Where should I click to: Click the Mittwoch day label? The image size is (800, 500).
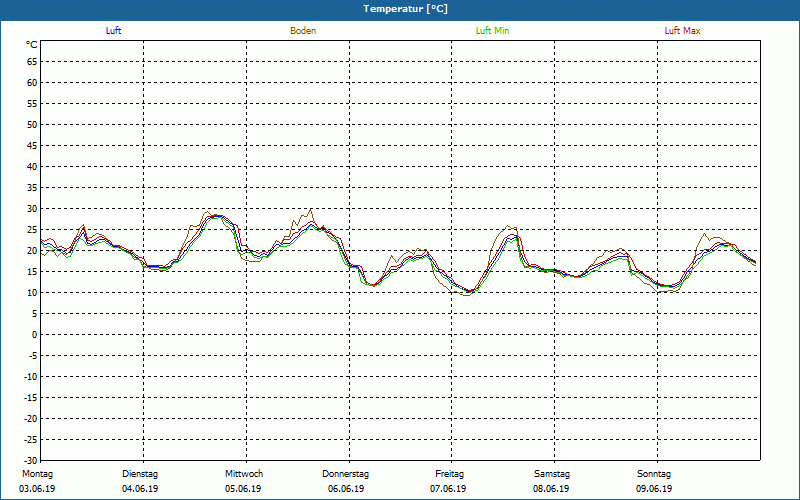pyautogui.click(x=244, y=474)
